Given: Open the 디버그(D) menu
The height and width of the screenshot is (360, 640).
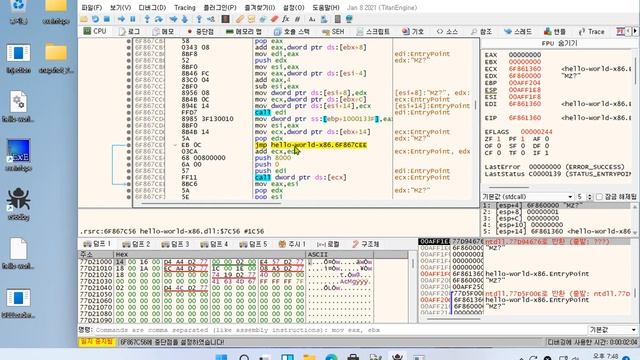Looking at the screenshot, I should tap(152, 8).
